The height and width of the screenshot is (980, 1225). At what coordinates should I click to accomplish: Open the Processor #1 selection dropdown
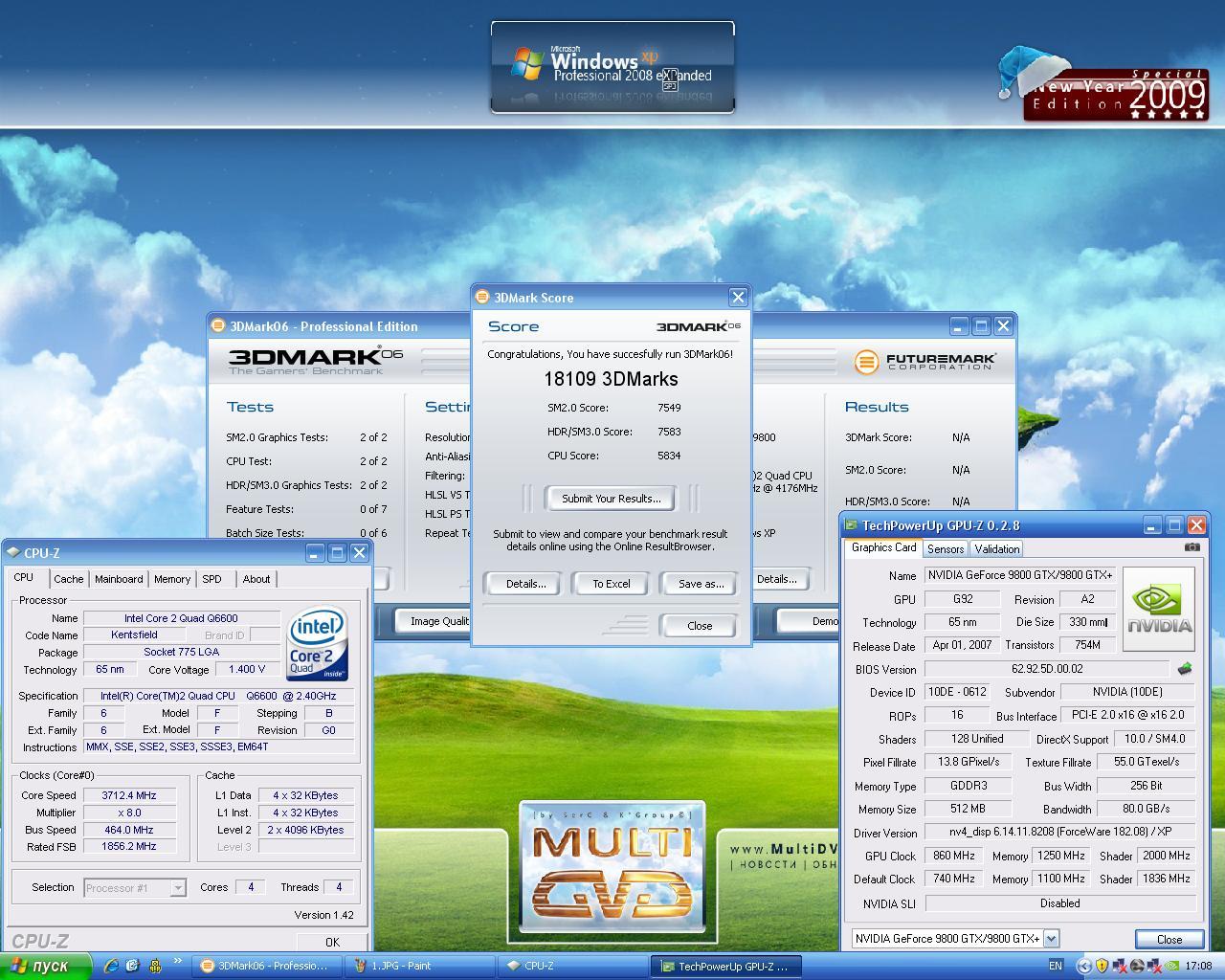(x=177, y=888)
